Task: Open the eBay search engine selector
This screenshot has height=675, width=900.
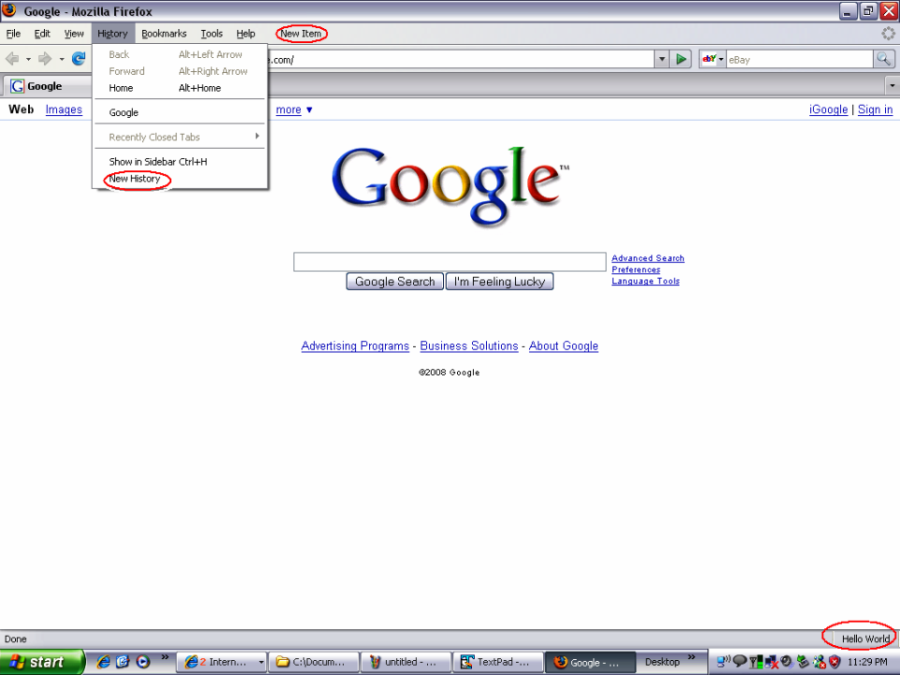Action: (713, 59)
